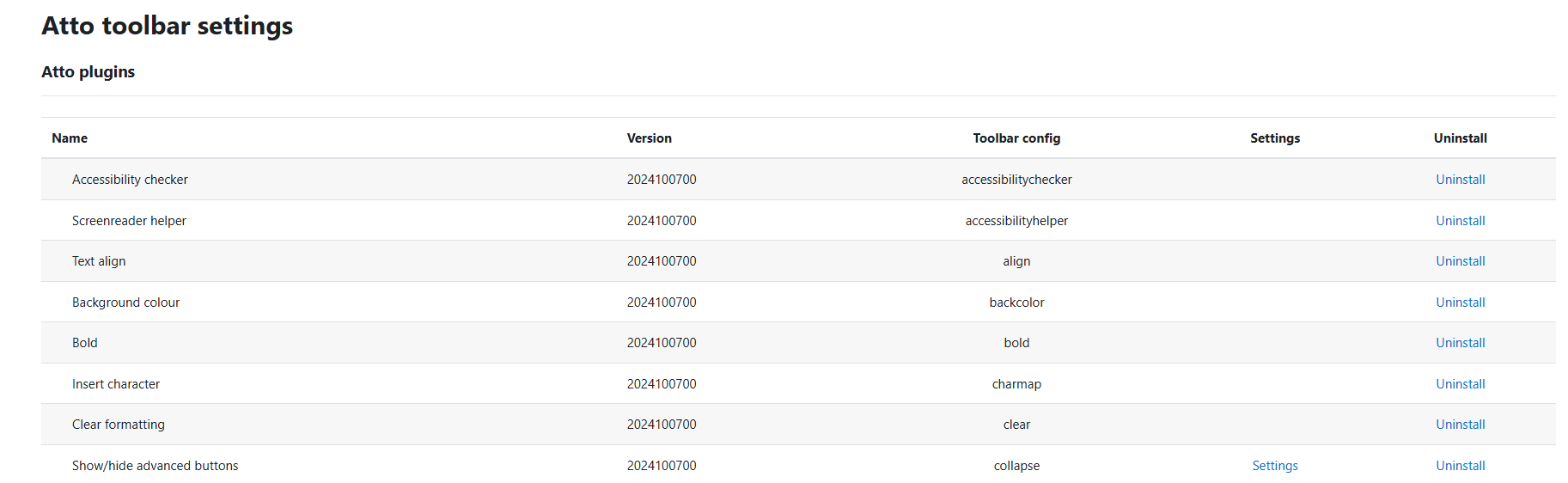Click the Atto plugins section heading

pos(88,72)
